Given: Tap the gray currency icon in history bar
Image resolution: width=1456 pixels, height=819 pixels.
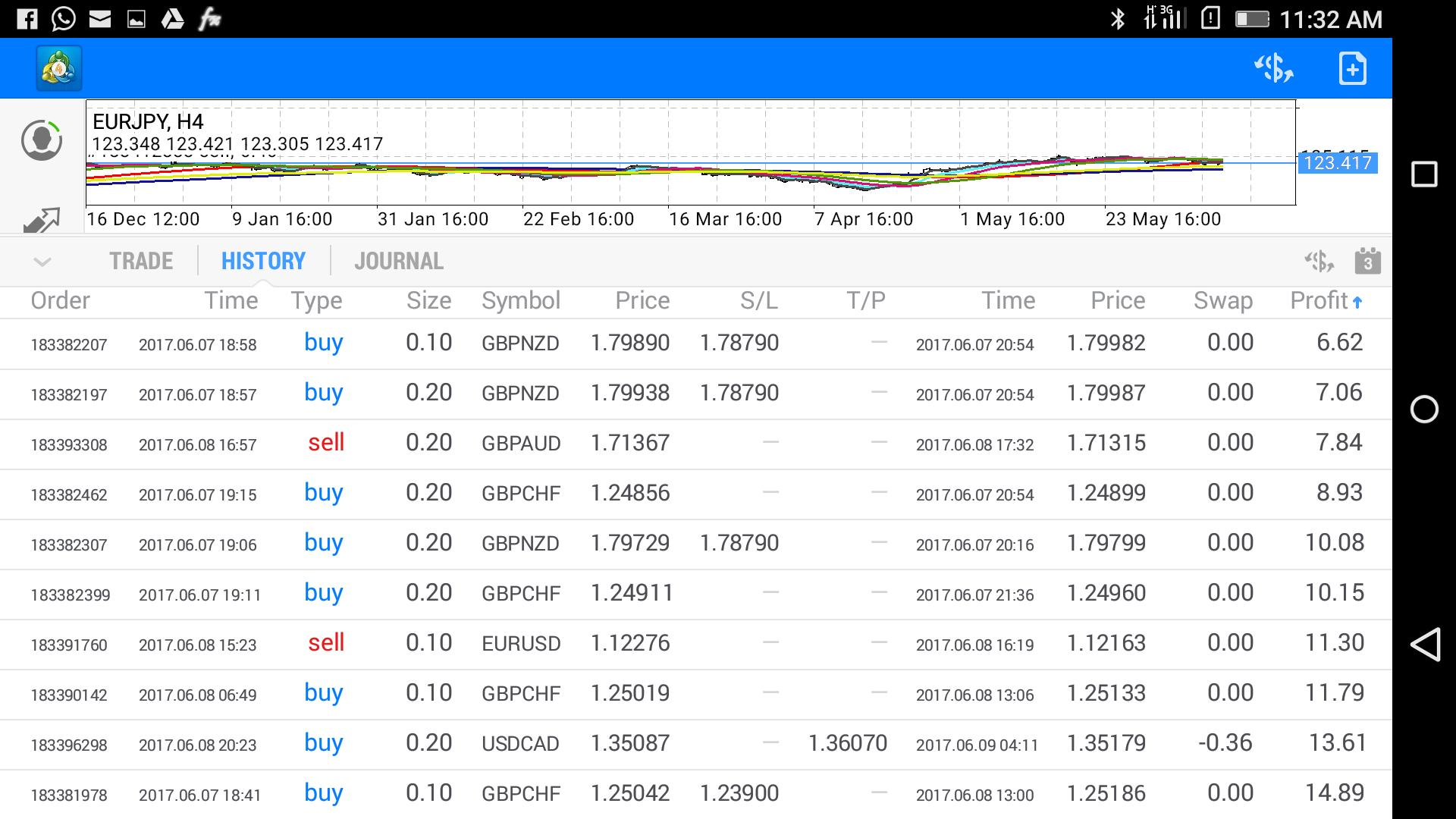Looking at the screenshot, I should pos(1319,262).
